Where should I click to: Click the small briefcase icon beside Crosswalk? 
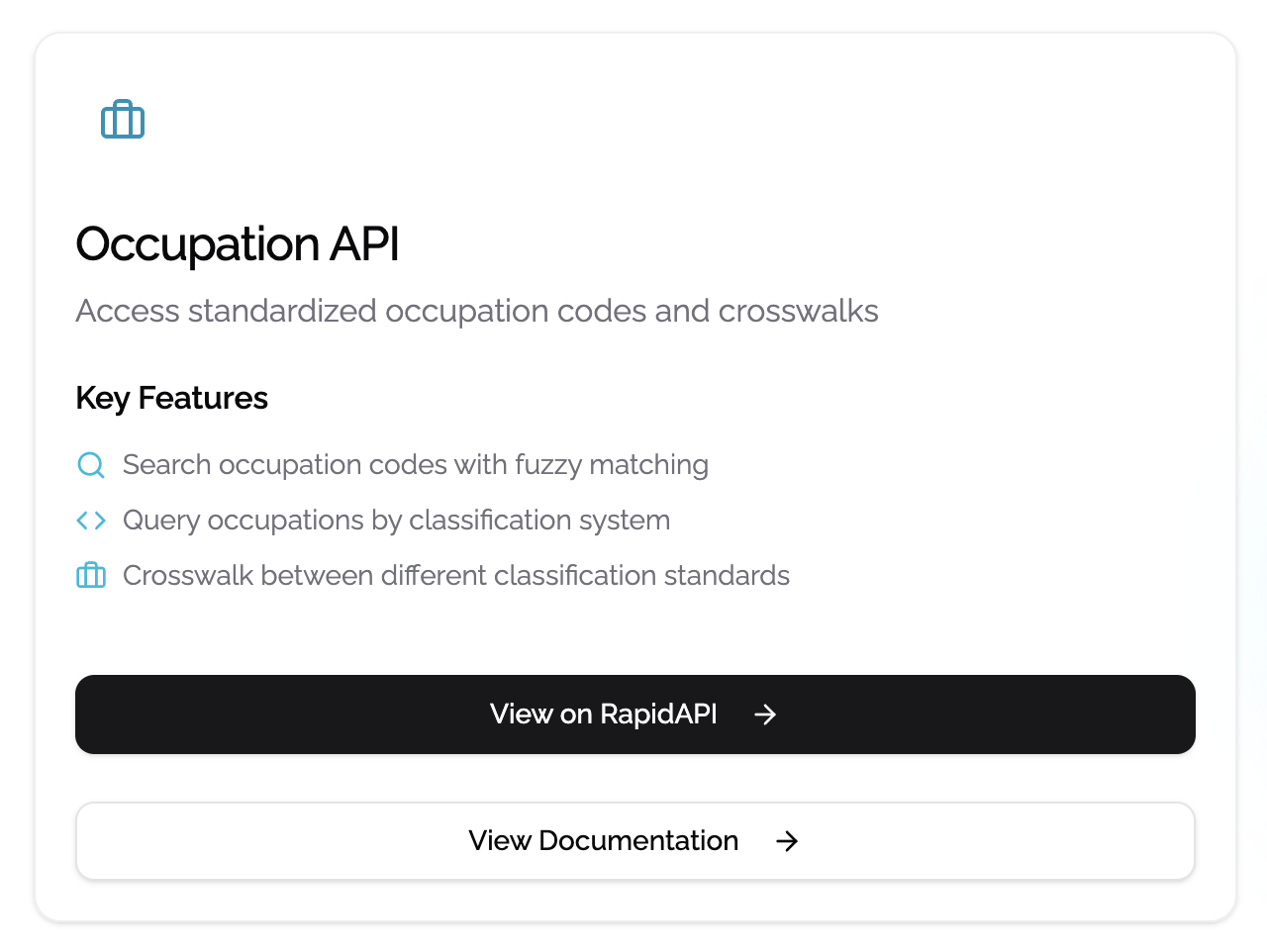91,576
